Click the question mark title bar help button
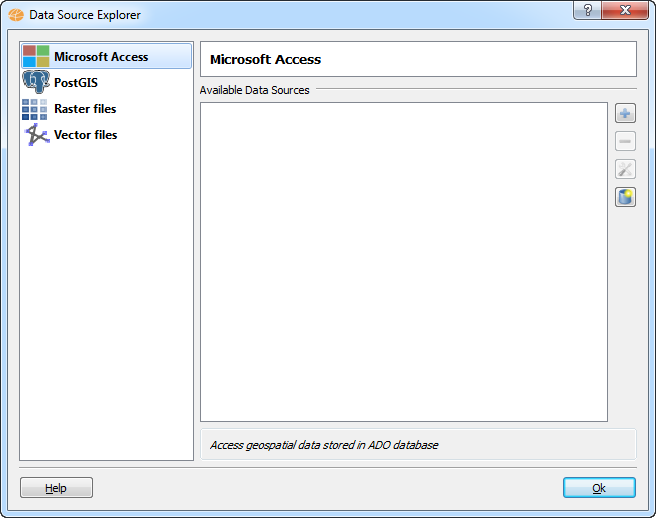The width and height of the screenshot is (656, 518). [x=587, y=10]
